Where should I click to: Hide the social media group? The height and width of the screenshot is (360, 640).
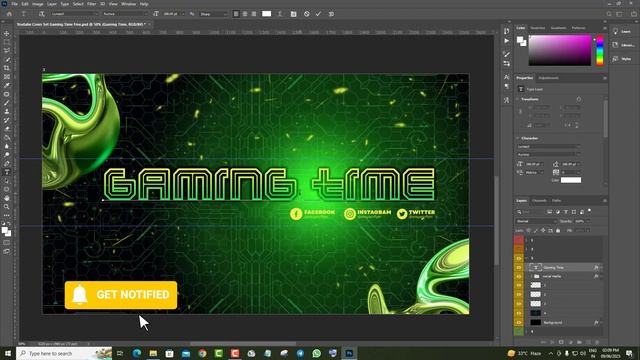519,276
